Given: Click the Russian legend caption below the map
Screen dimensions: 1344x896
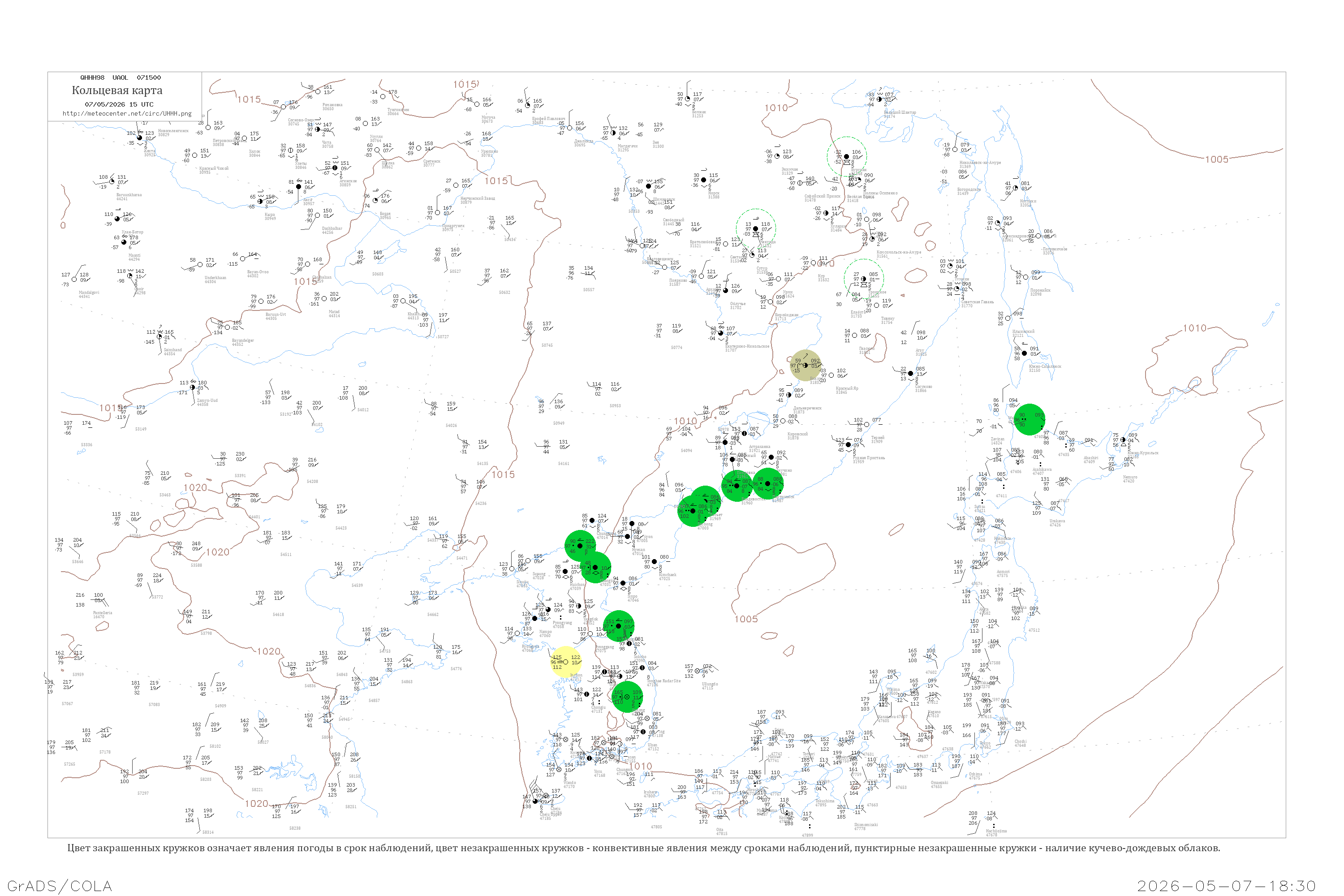Looking at the screenshot, I should coord(643,848).
